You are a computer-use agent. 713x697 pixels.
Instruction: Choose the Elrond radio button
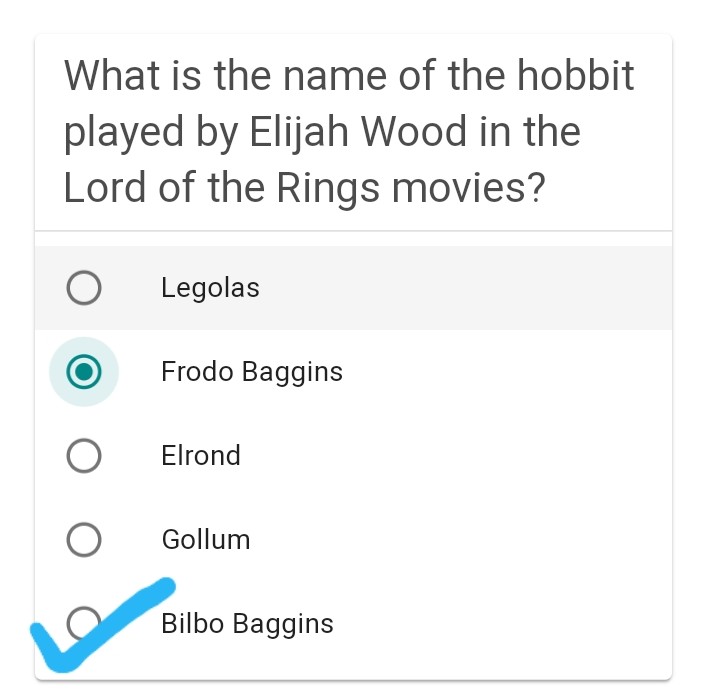click(84, 456)
